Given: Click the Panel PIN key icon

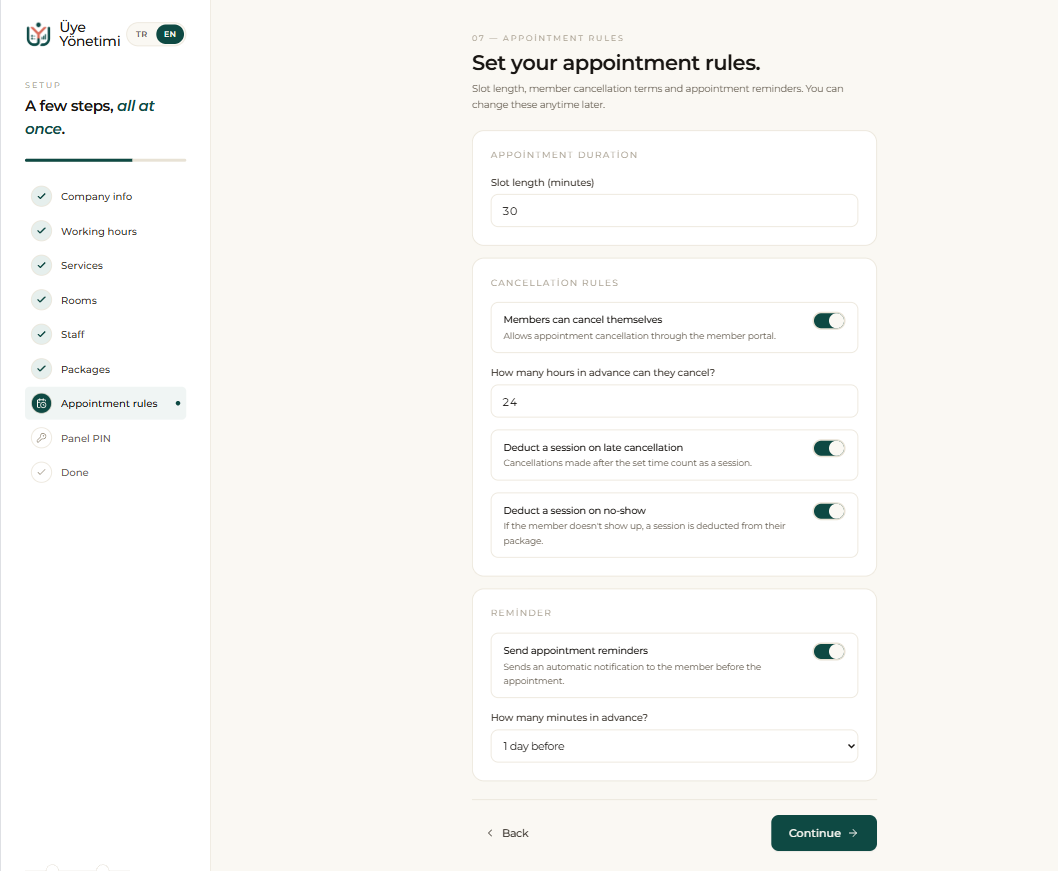Looking at the screenshot, I should (41, 438).
